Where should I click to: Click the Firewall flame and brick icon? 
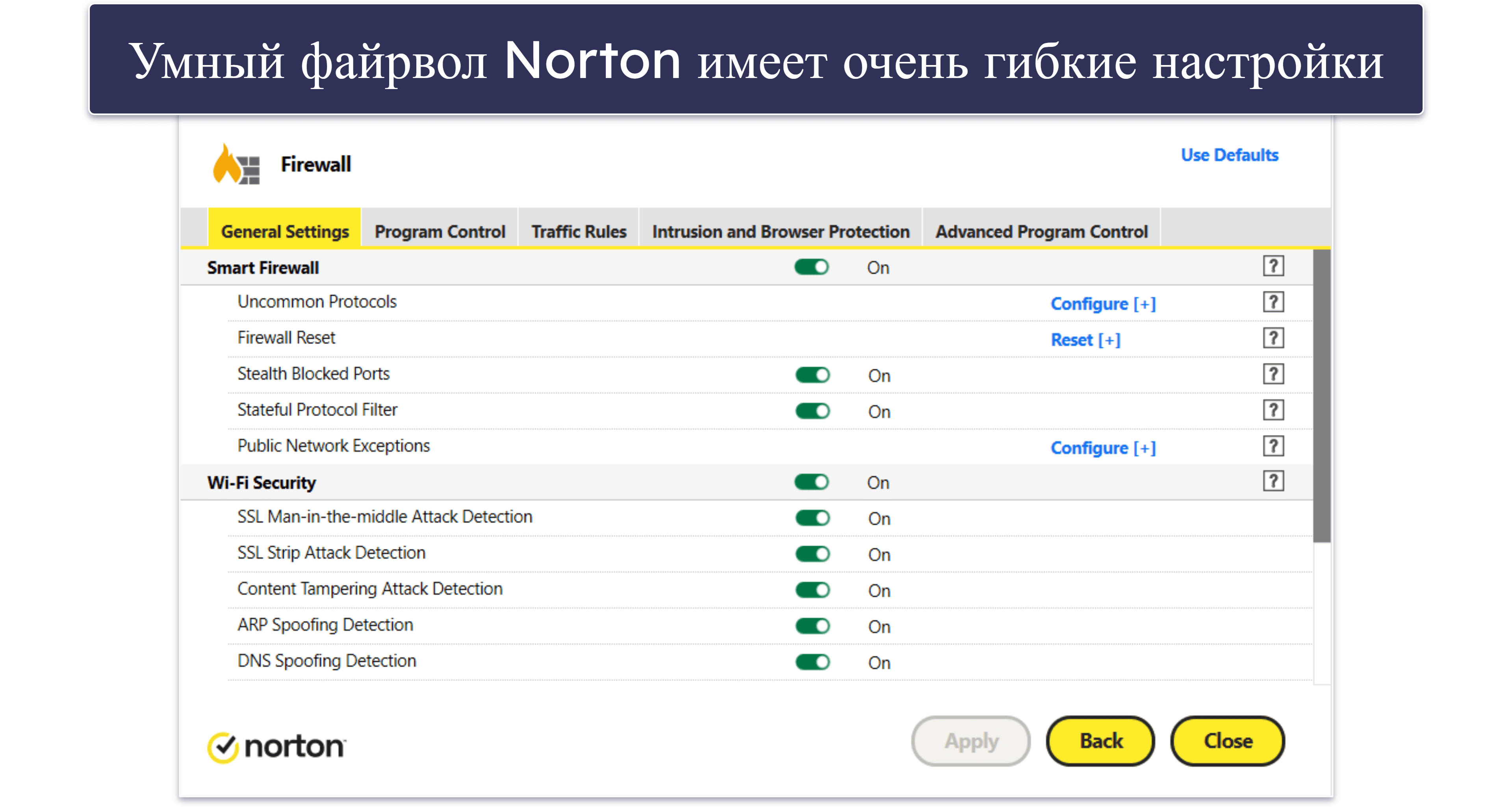tap(236, 164)
